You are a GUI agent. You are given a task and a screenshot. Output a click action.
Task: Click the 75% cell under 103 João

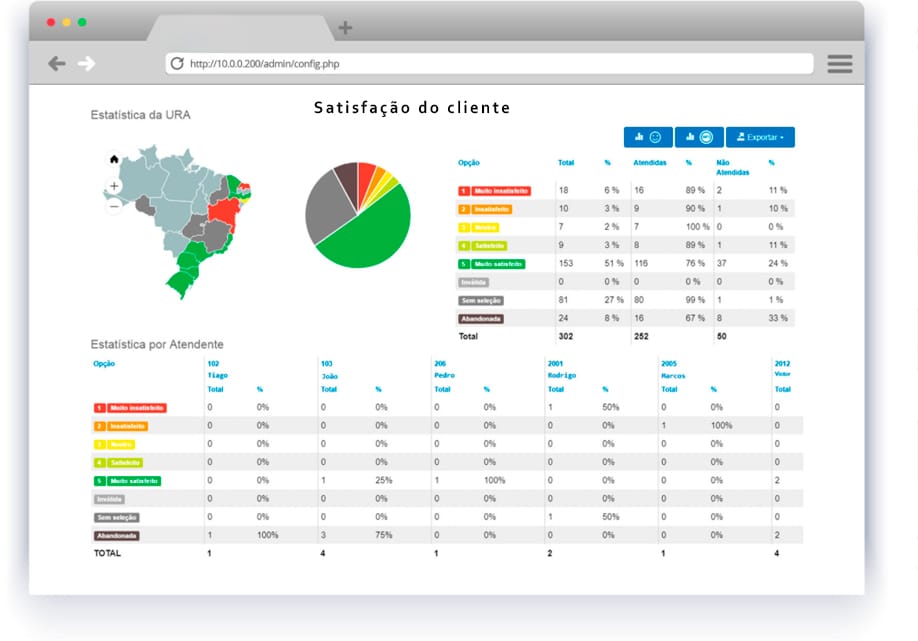[x=383, y=535]
